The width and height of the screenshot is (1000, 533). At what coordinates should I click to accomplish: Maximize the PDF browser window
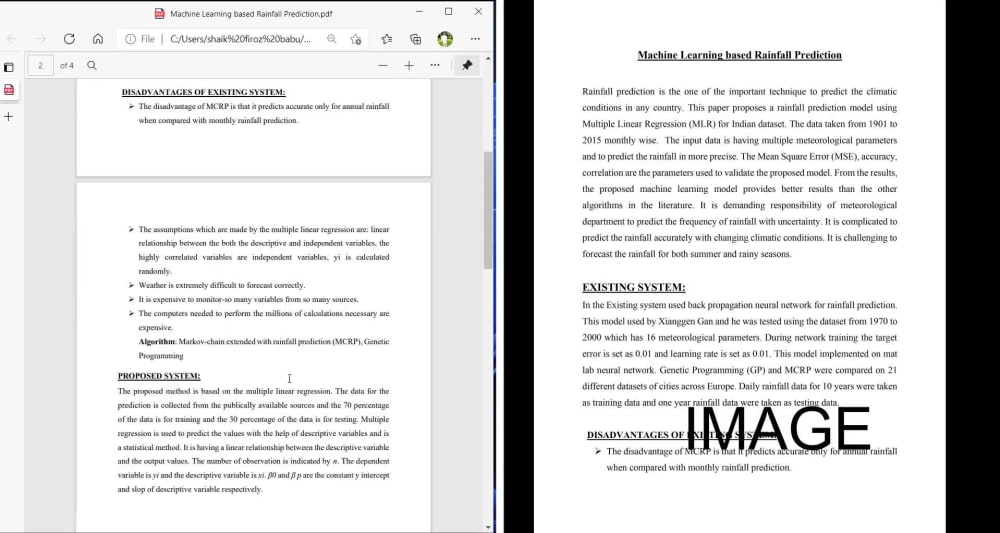pyautogui.click(x=448, y=11)
